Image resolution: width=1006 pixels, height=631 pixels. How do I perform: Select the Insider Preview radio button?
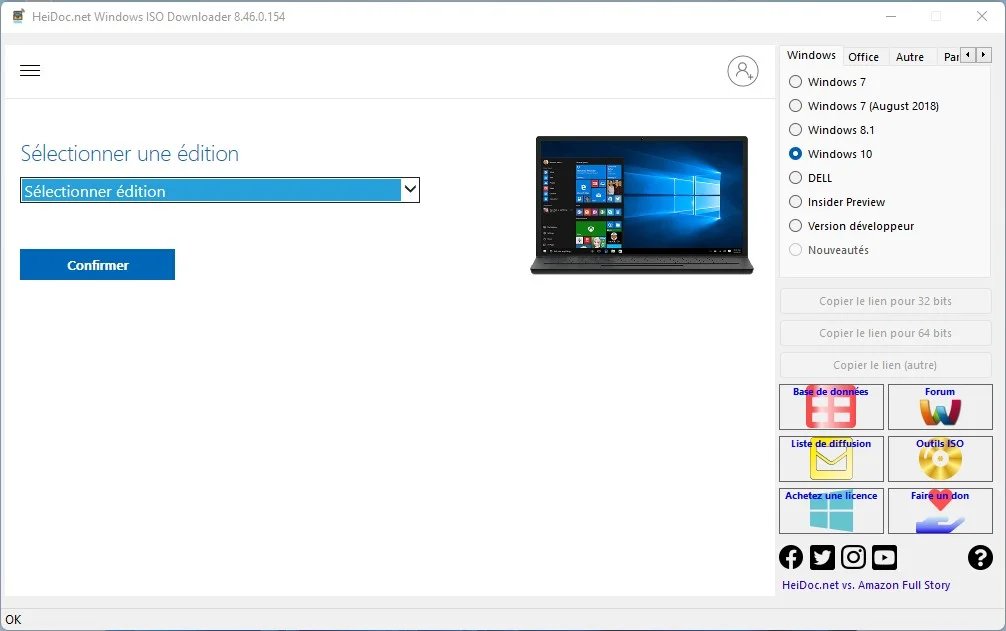tap(796, 202)
